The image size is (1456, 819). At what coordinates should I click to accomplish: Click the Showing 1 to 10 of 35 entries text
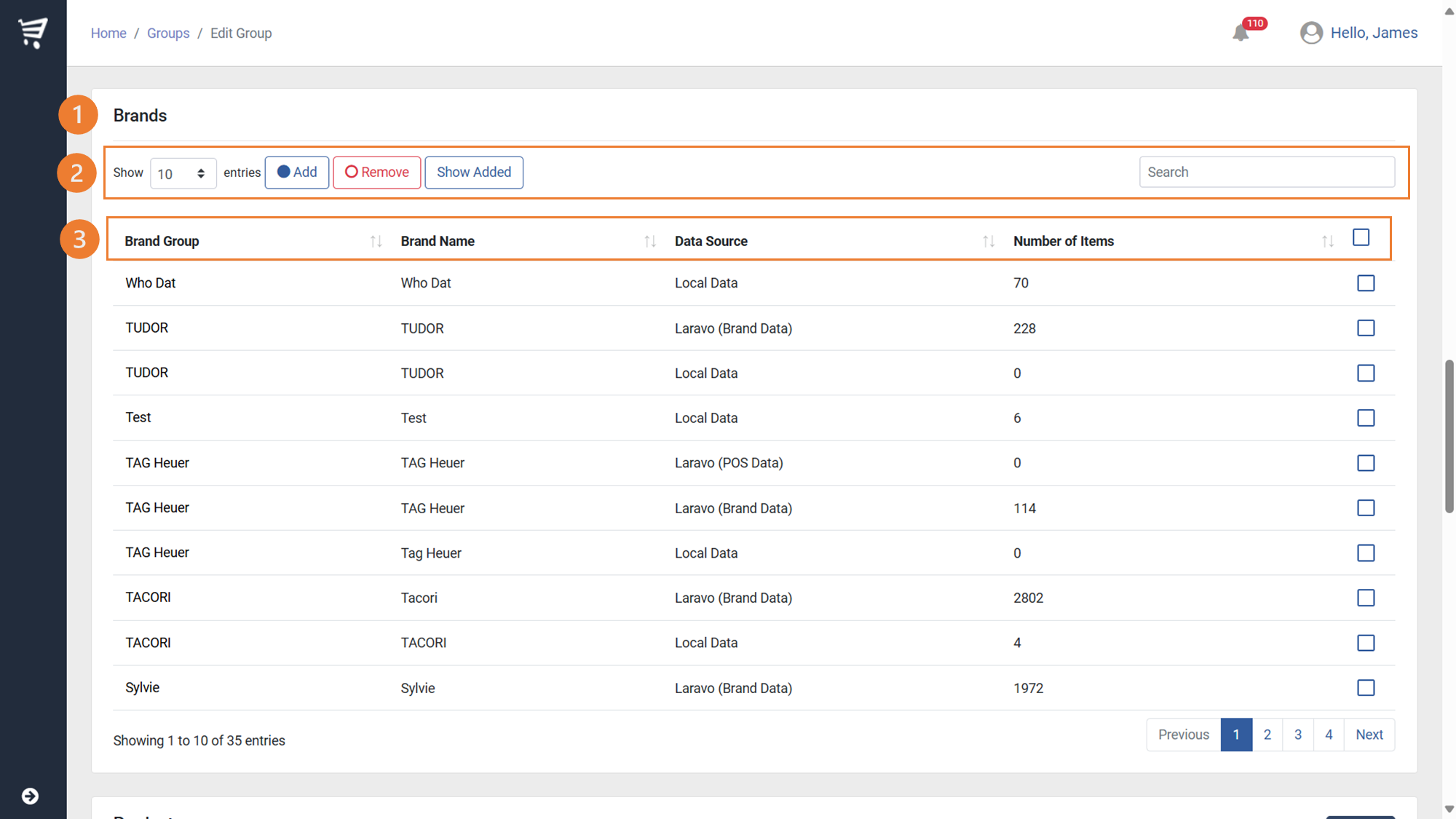[199, 740]
